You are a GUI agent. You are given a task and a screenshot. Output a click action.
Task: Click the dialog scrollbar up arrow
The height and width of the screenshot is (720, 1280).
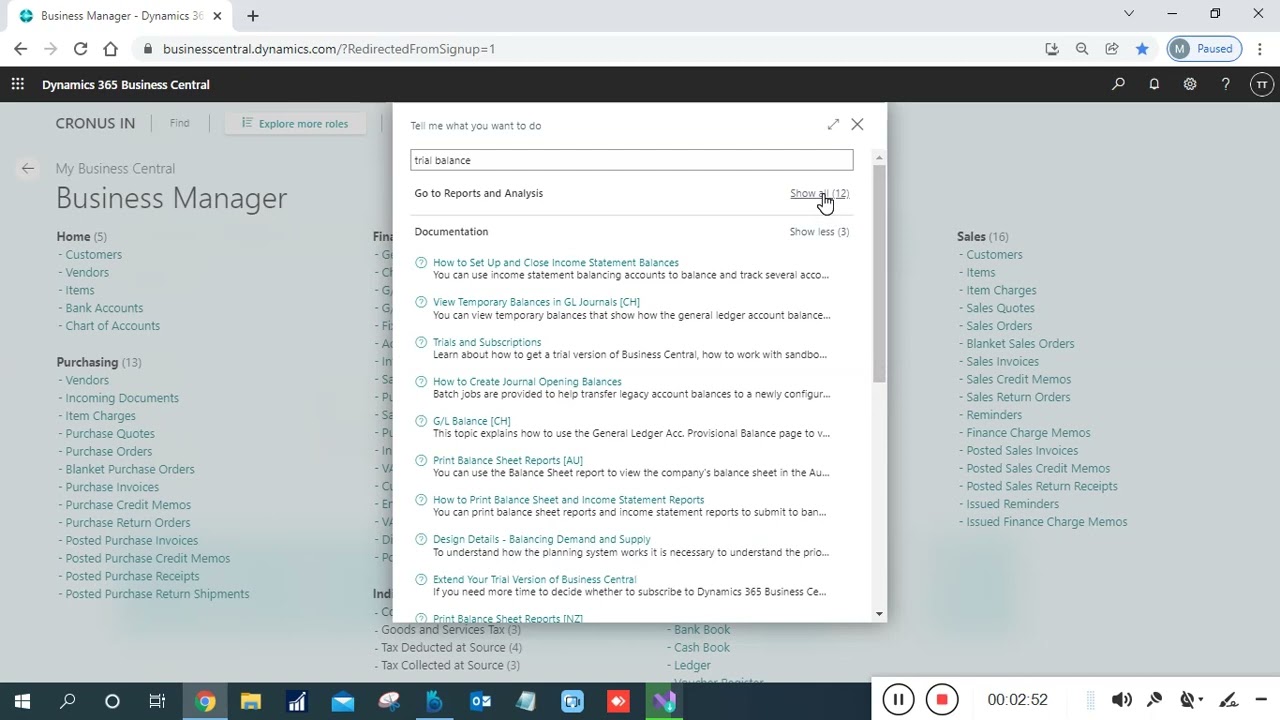pos(879,158)
